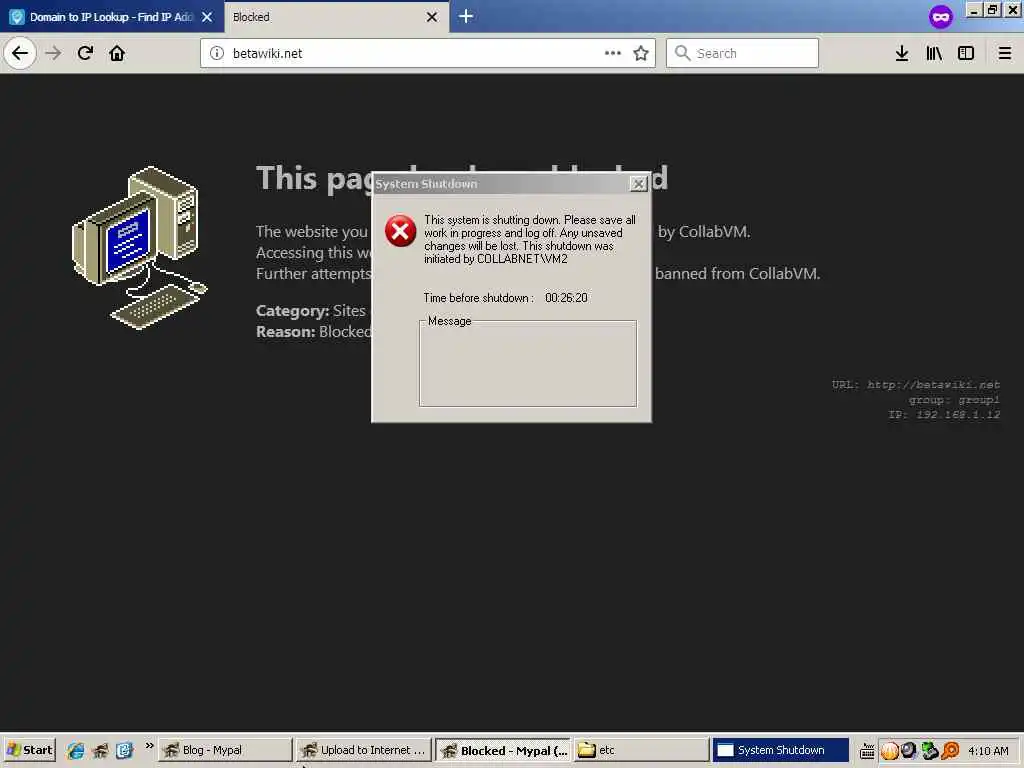Open the page actions three-dots menu
This screenshot has height=768, width=1024.
click(x=613, y=54)
